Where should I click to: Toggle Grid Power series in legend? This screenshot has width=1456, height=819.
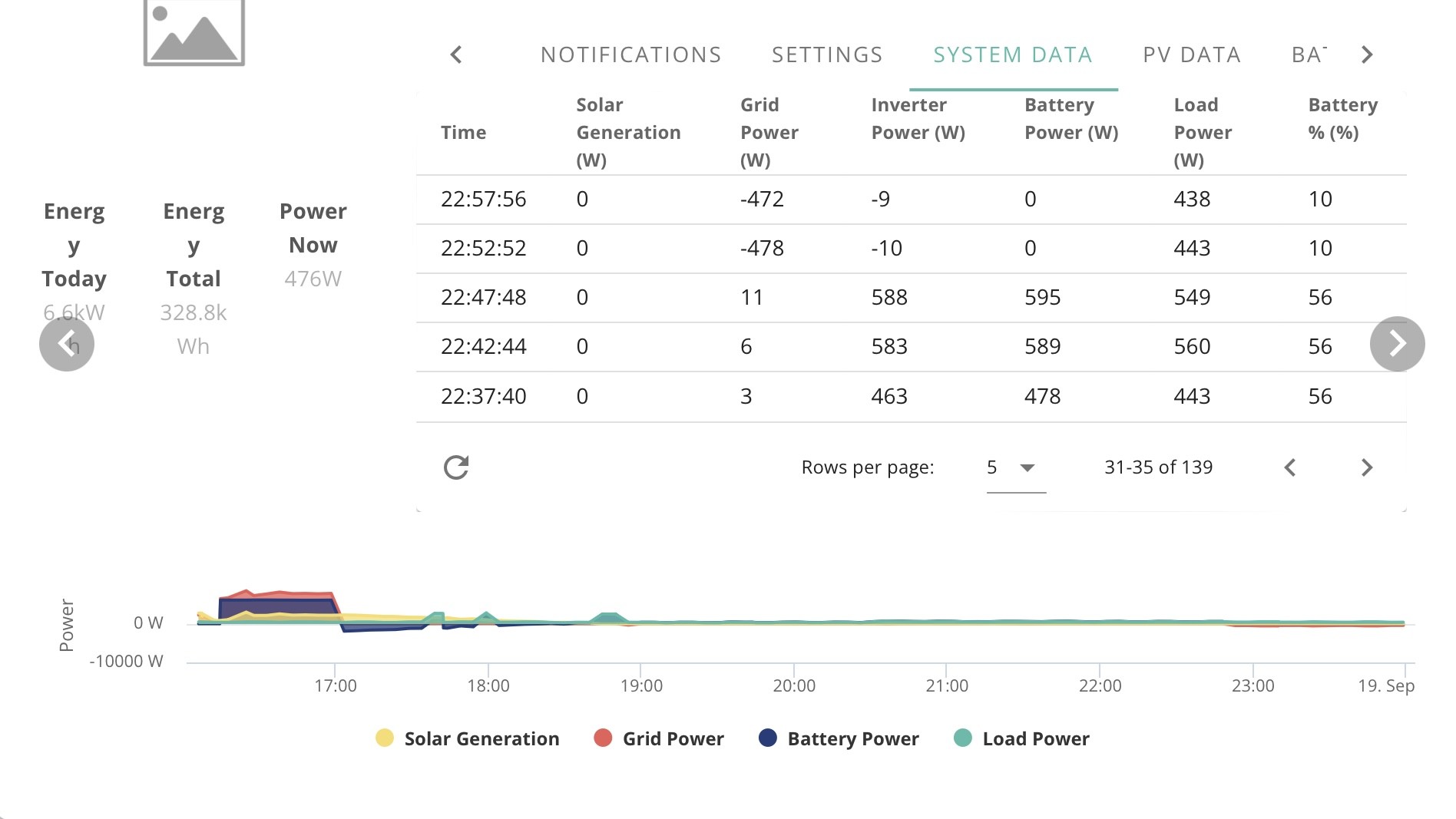[x=659, y=738]
